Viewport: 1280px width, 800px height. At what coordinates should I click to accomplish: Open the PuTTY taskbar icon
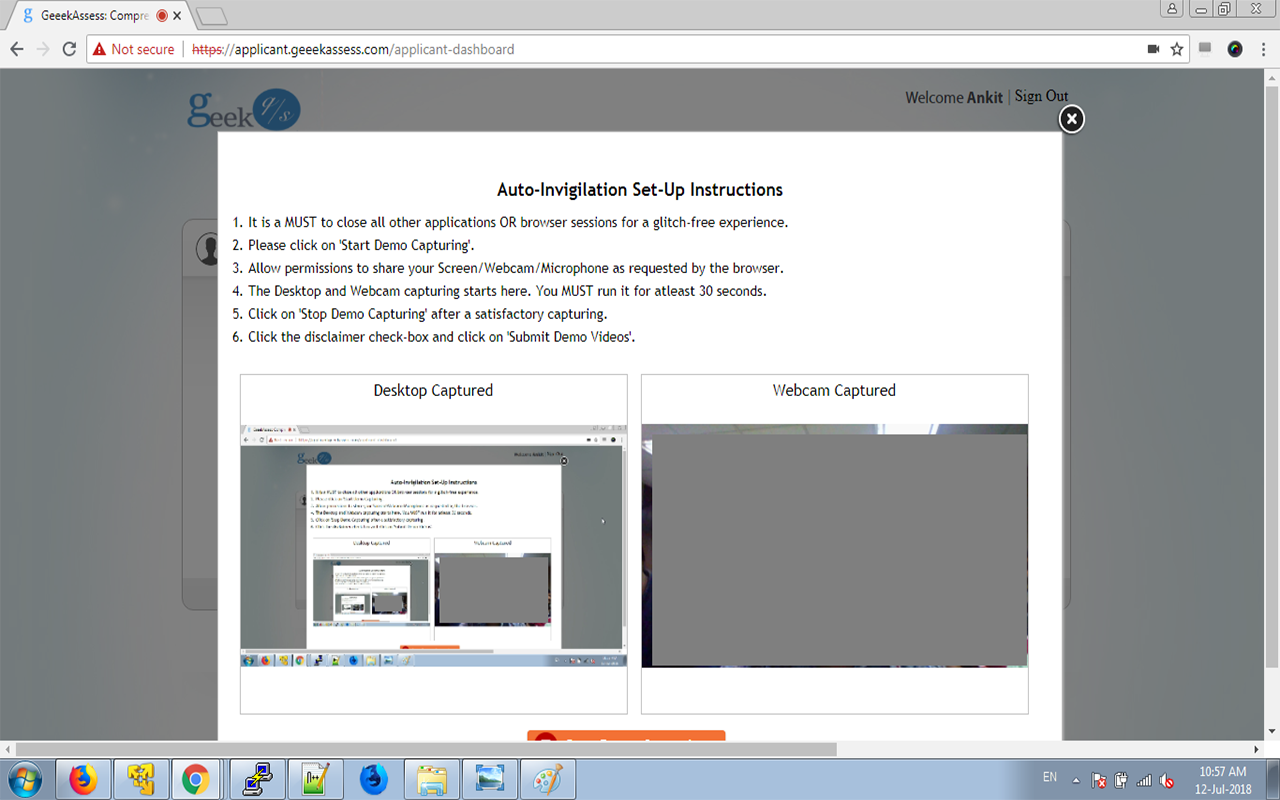258,779
